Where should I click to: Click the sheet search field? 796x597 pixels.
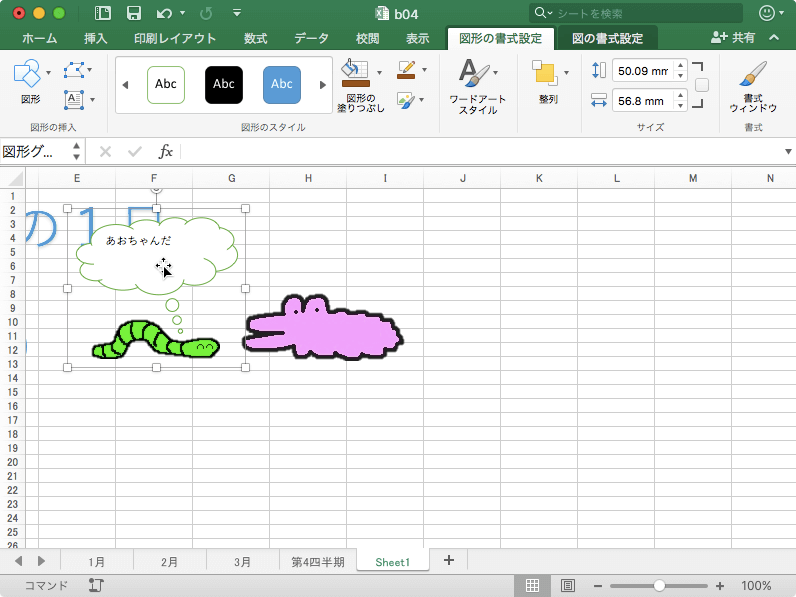tap(636, 13)
